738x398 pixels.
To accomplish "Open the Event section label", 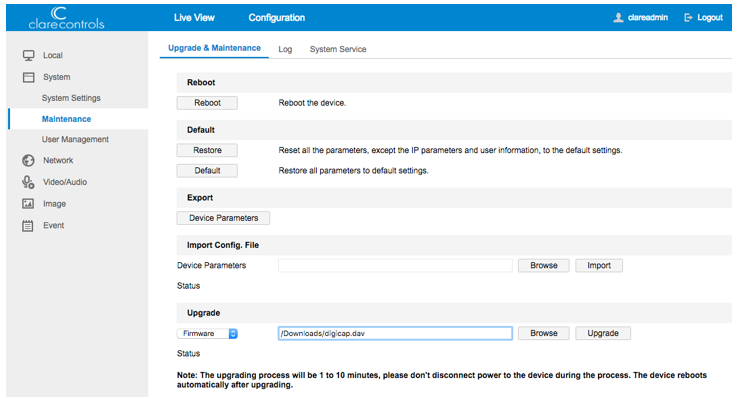I will [54, 226].
